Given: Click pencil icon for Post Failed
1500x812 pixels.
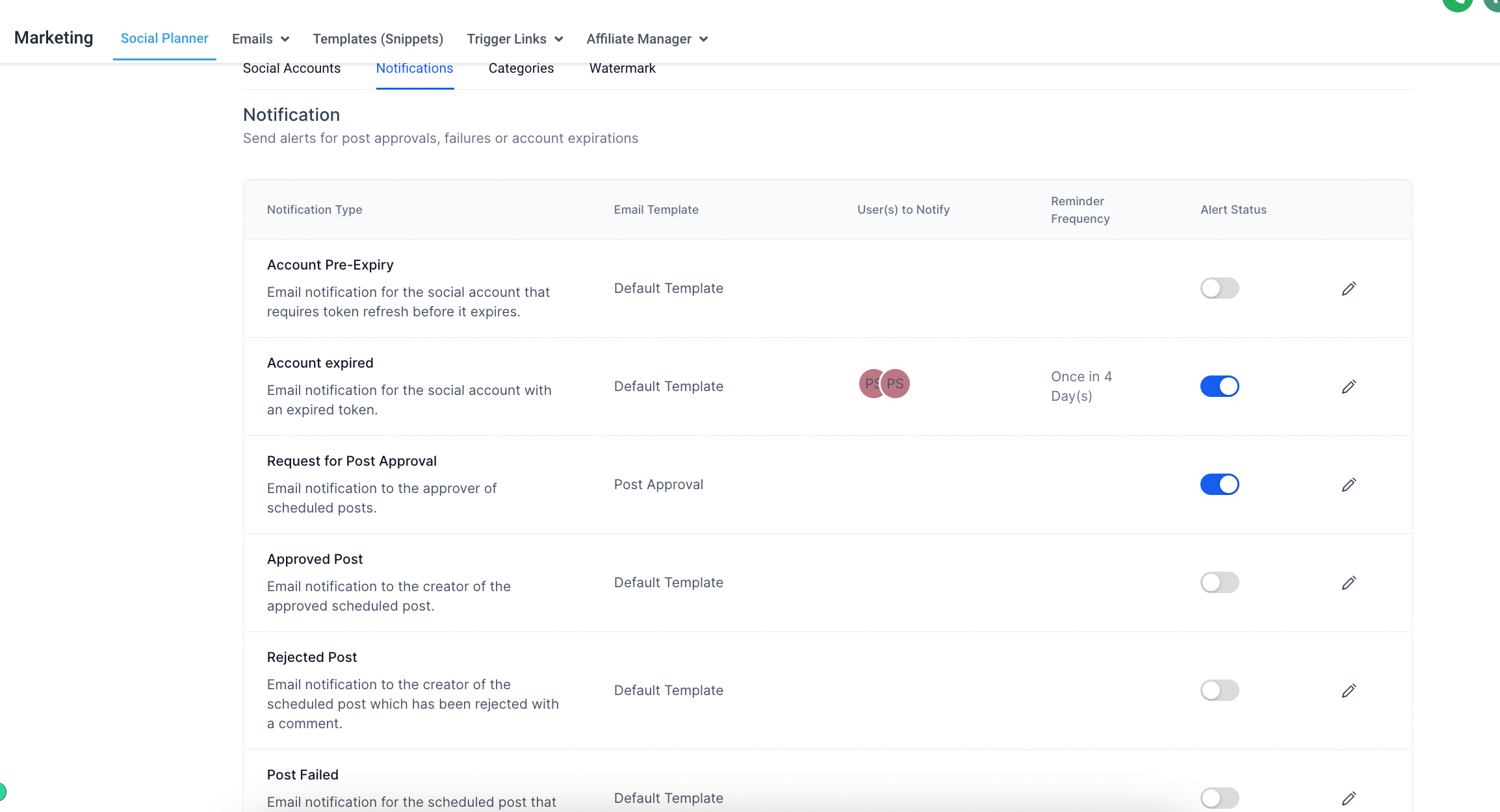Looking at the screenshot, I should click(1349, 798).
